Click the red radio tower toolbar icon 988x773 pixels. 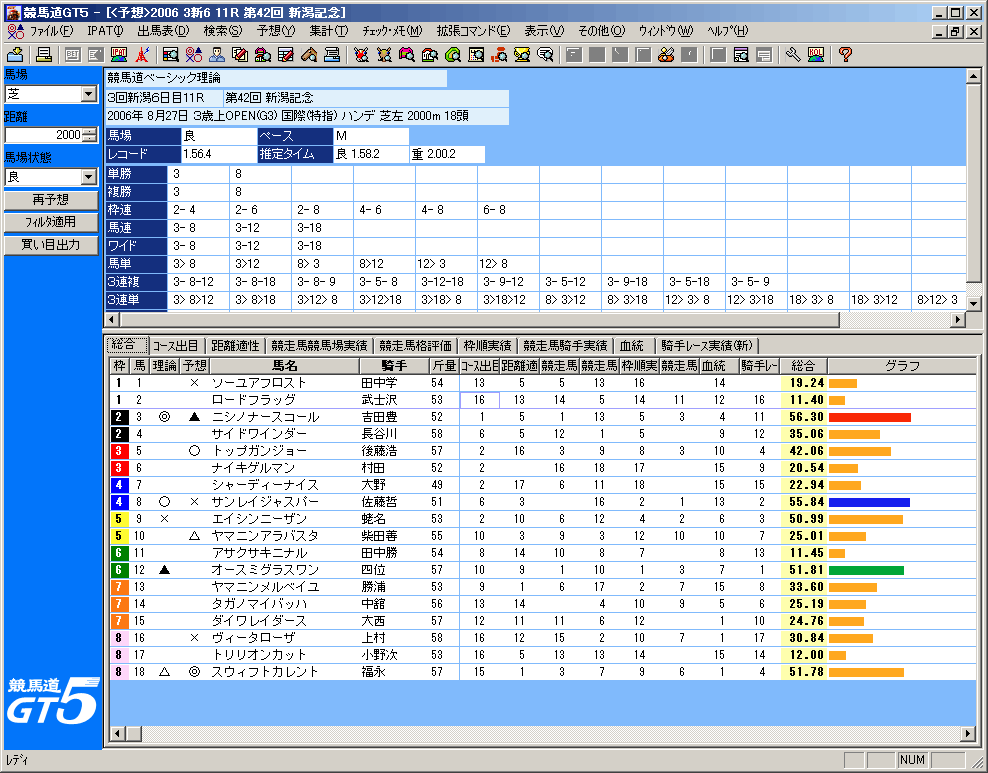tap(143, 54)
